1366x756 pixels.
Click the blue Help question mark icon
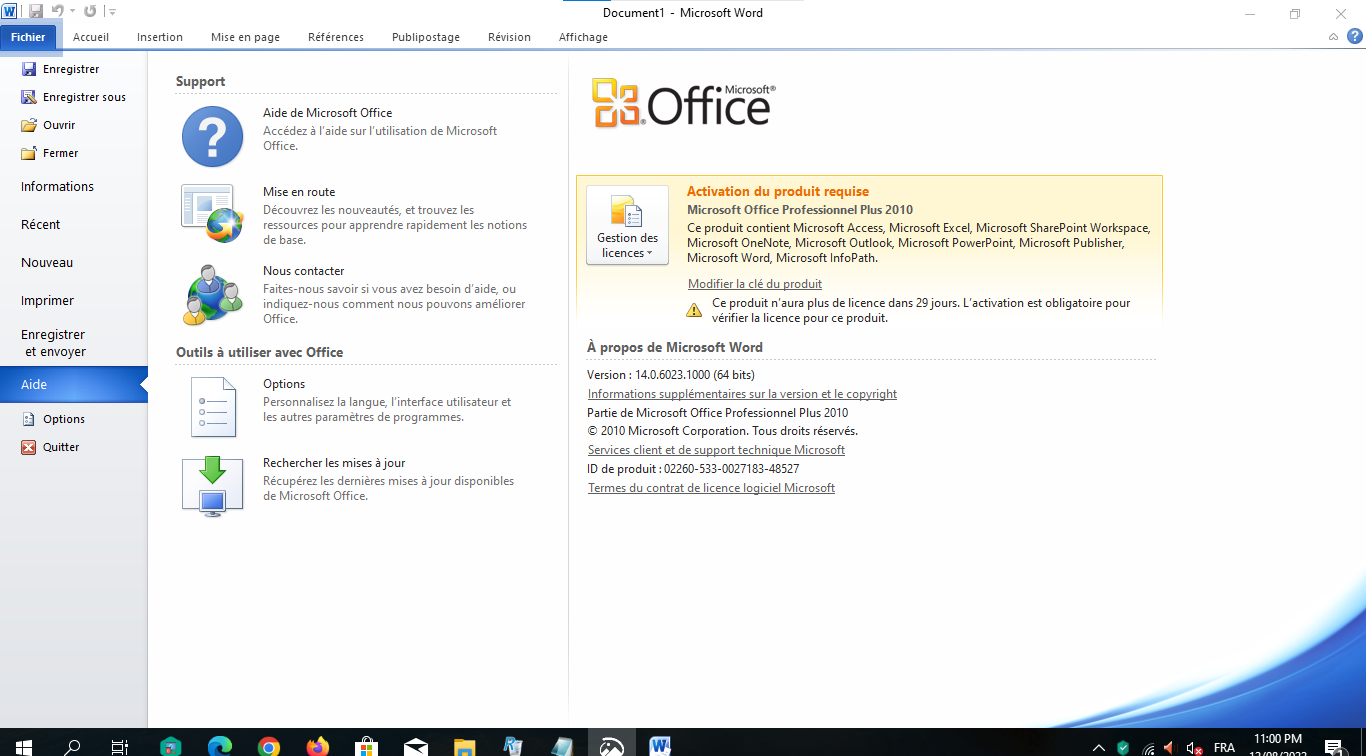pos(1354,37)
